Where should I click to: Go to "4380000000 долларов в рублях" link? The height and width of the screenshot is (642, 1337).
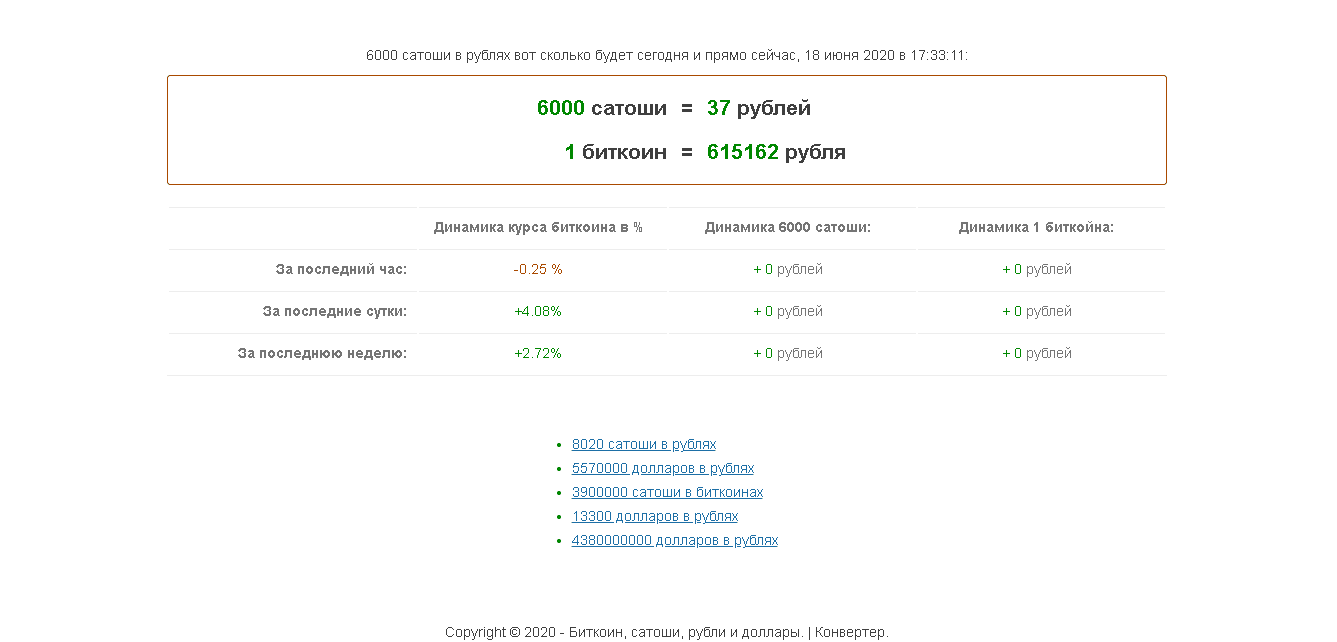(674, 541)
